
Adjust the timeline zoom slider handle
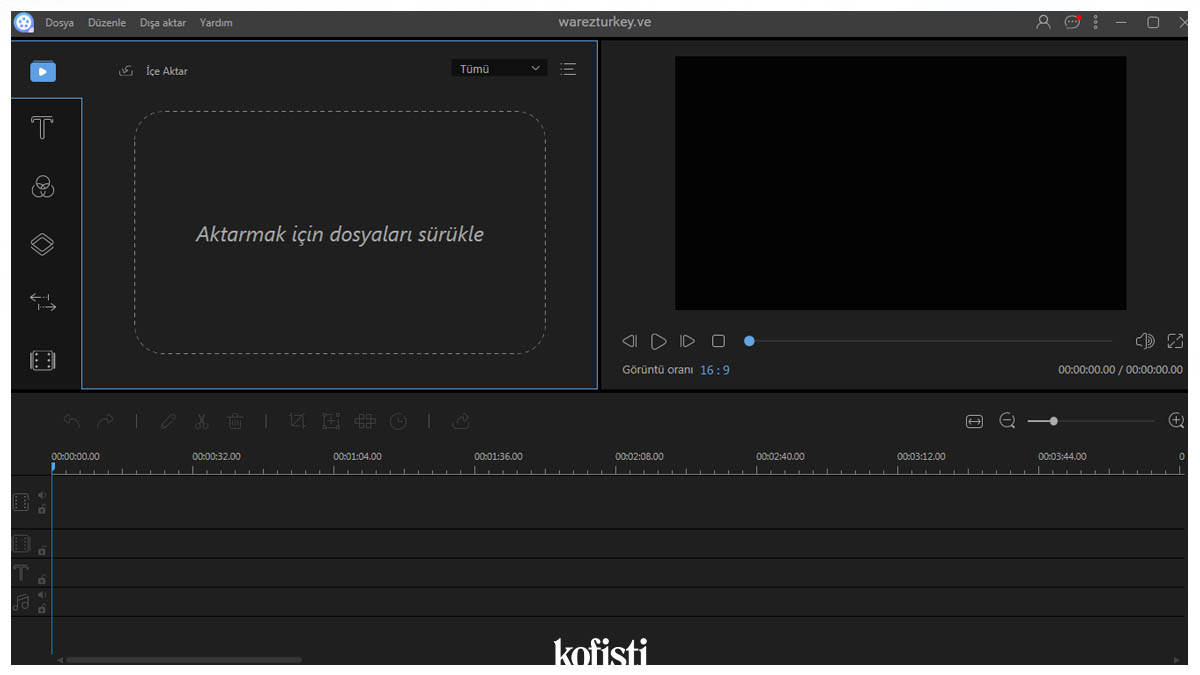click(x=1053, y=421)
